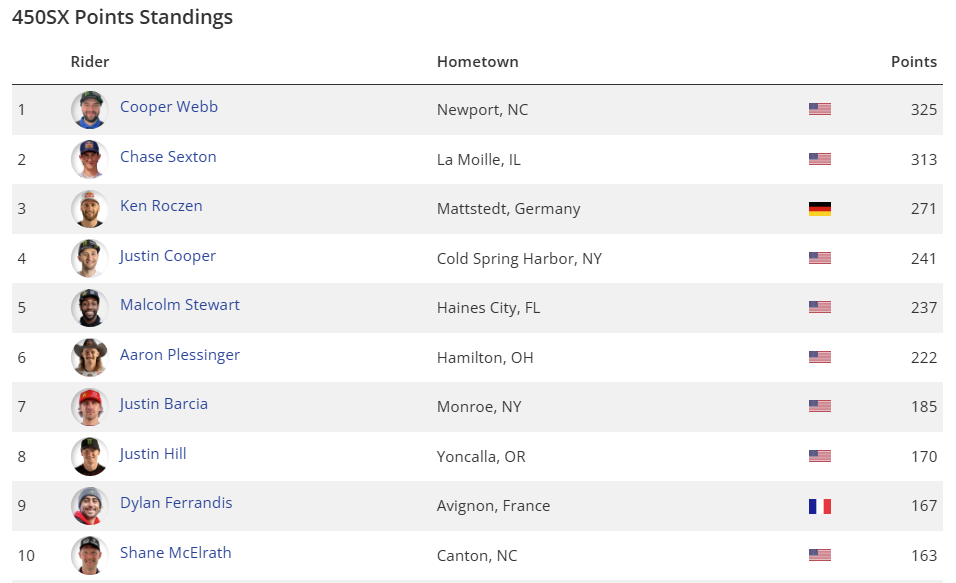Open Chase Sexton's rider profile link
This screenshot has width=956, height=583.
click(168, 157)
